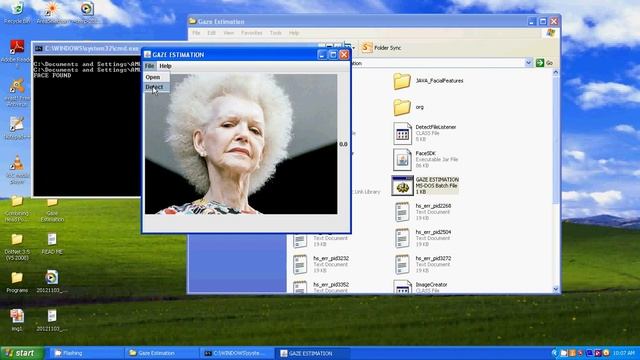Select the avast! Free Antivirus shortcut
640x360 pixels.
(17, 93)
